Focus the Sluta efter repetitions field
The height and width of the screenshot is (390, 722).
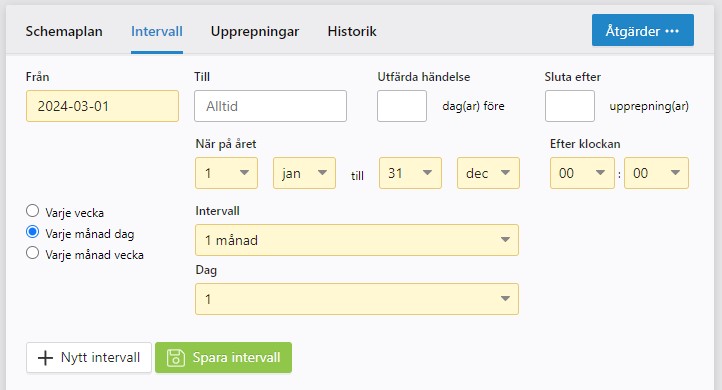[570, 106]
